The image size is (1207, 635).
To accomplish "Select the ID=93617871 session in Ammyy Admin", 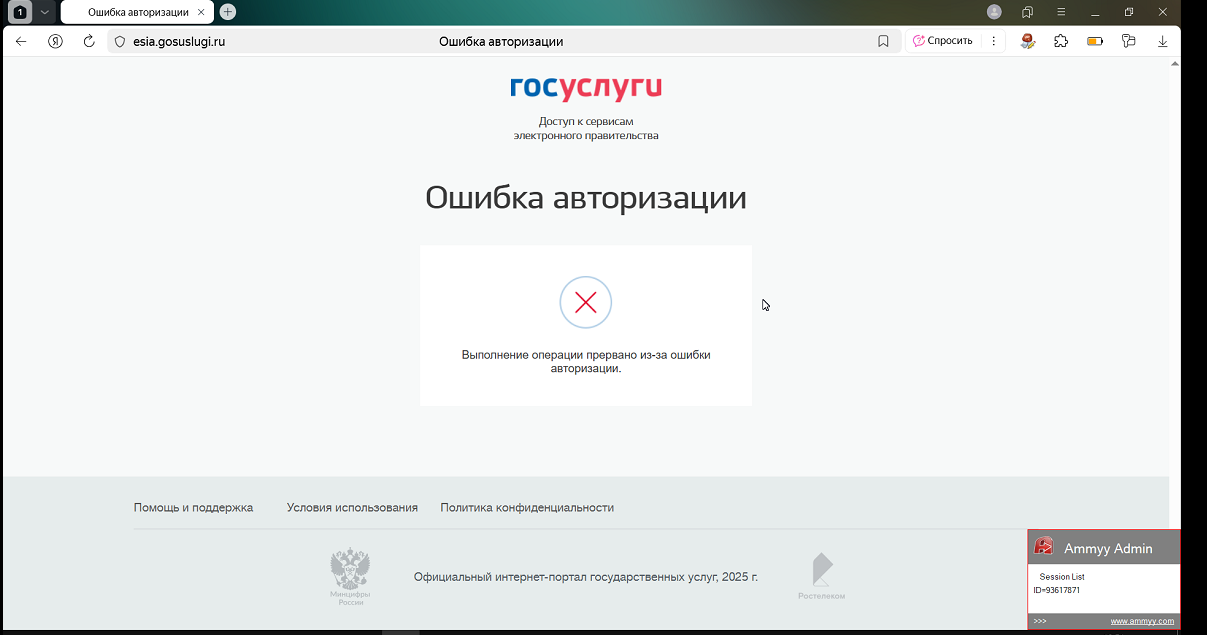I will [1057, 590].
